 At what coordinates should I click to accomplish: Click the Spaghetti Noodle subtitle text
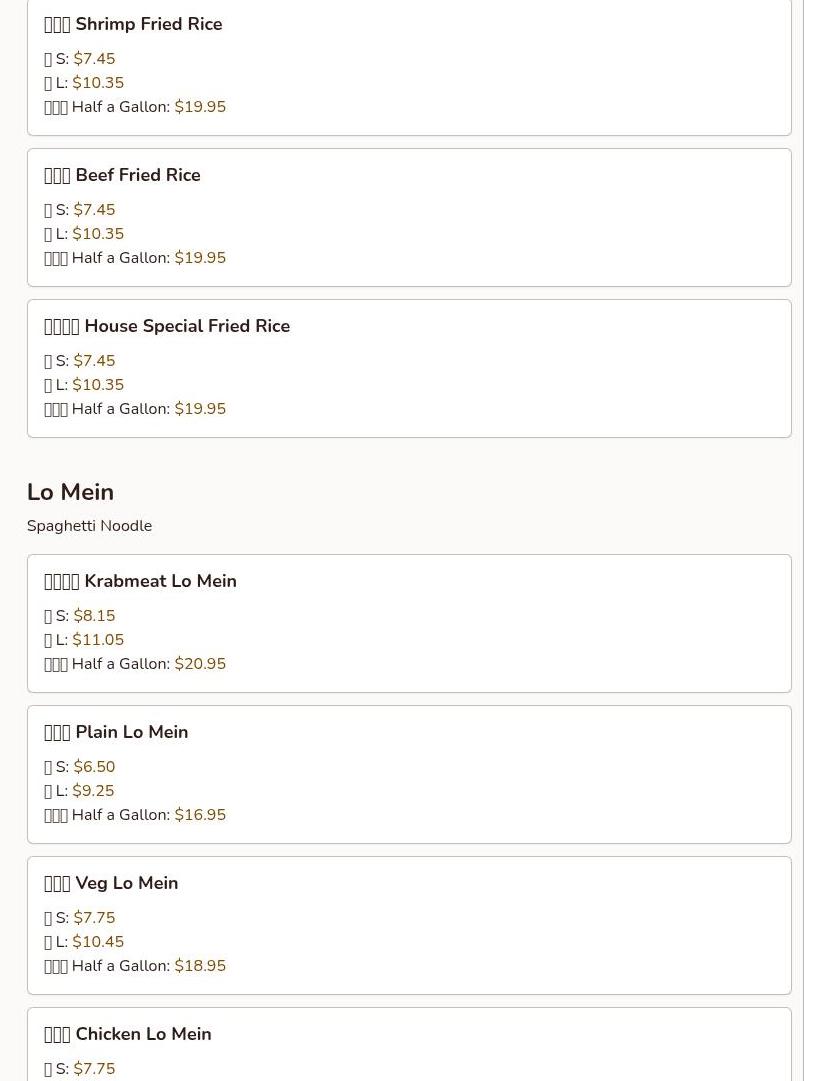coord(90,526)
